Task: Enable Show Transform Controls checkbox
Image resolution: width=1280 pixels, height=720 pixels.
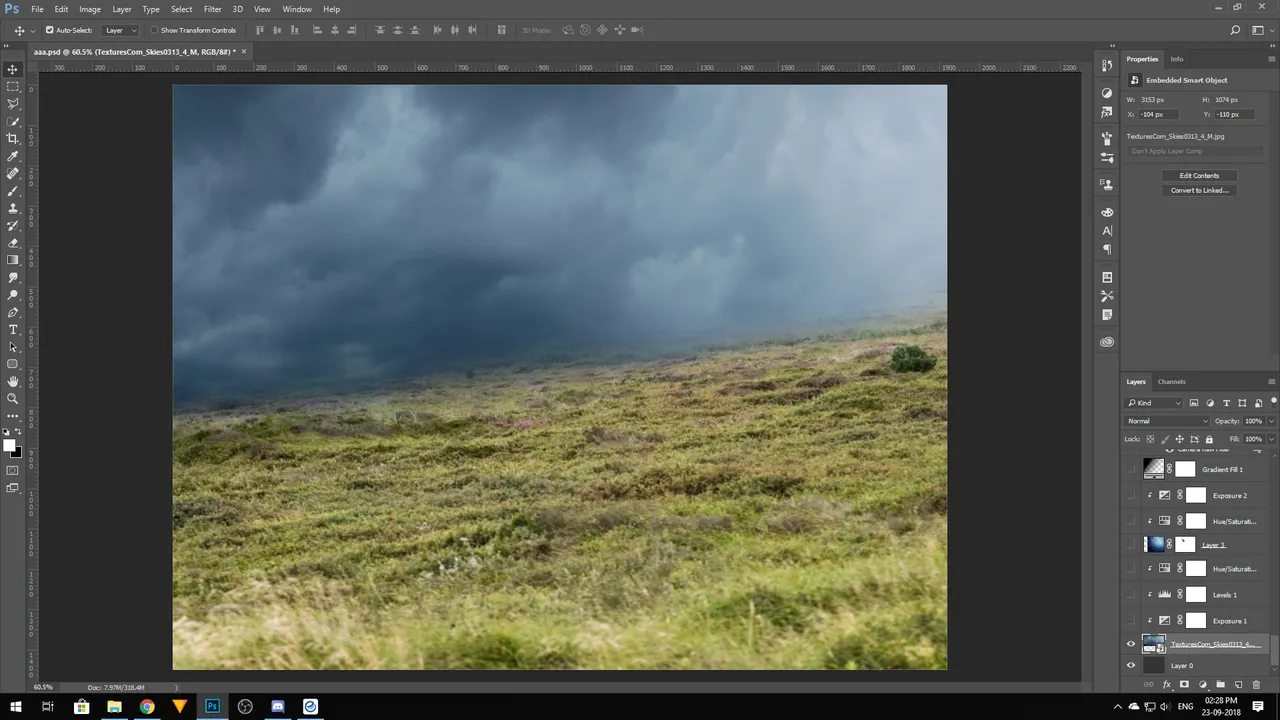Action: click(x=154, y=30)
